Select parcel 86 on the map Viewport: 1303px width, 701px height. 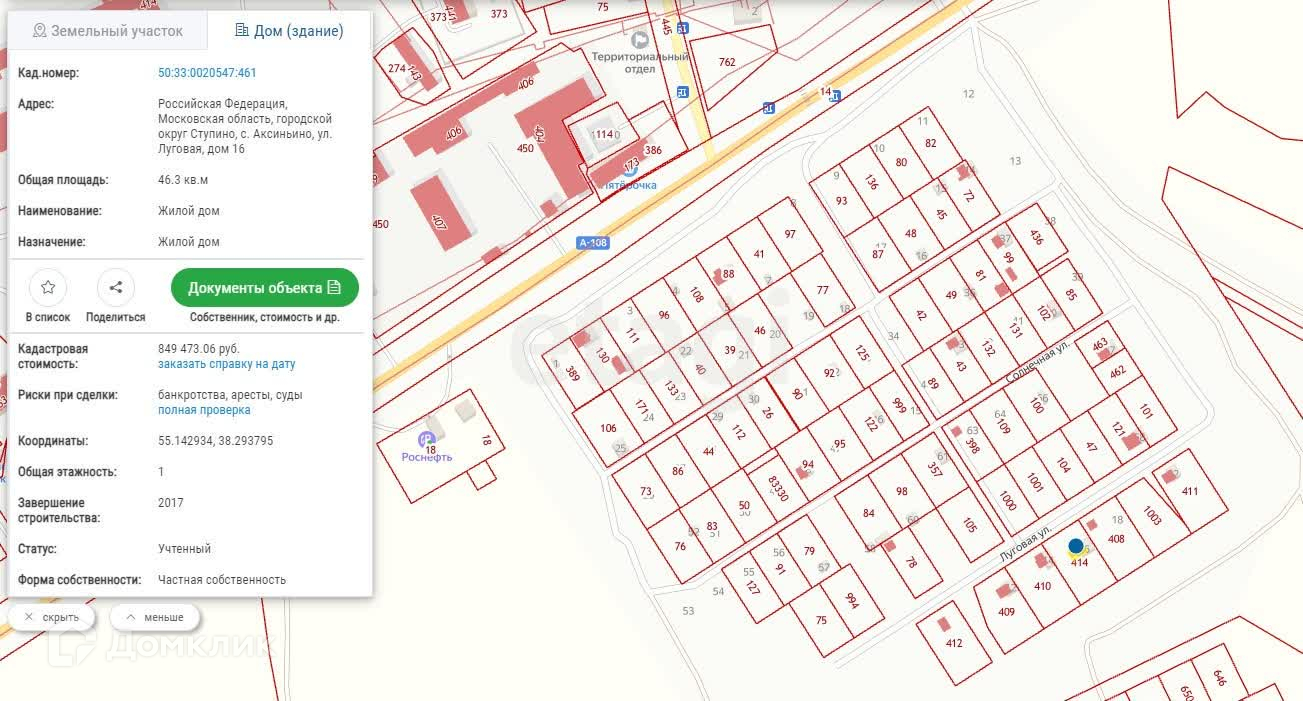[678, 471]
